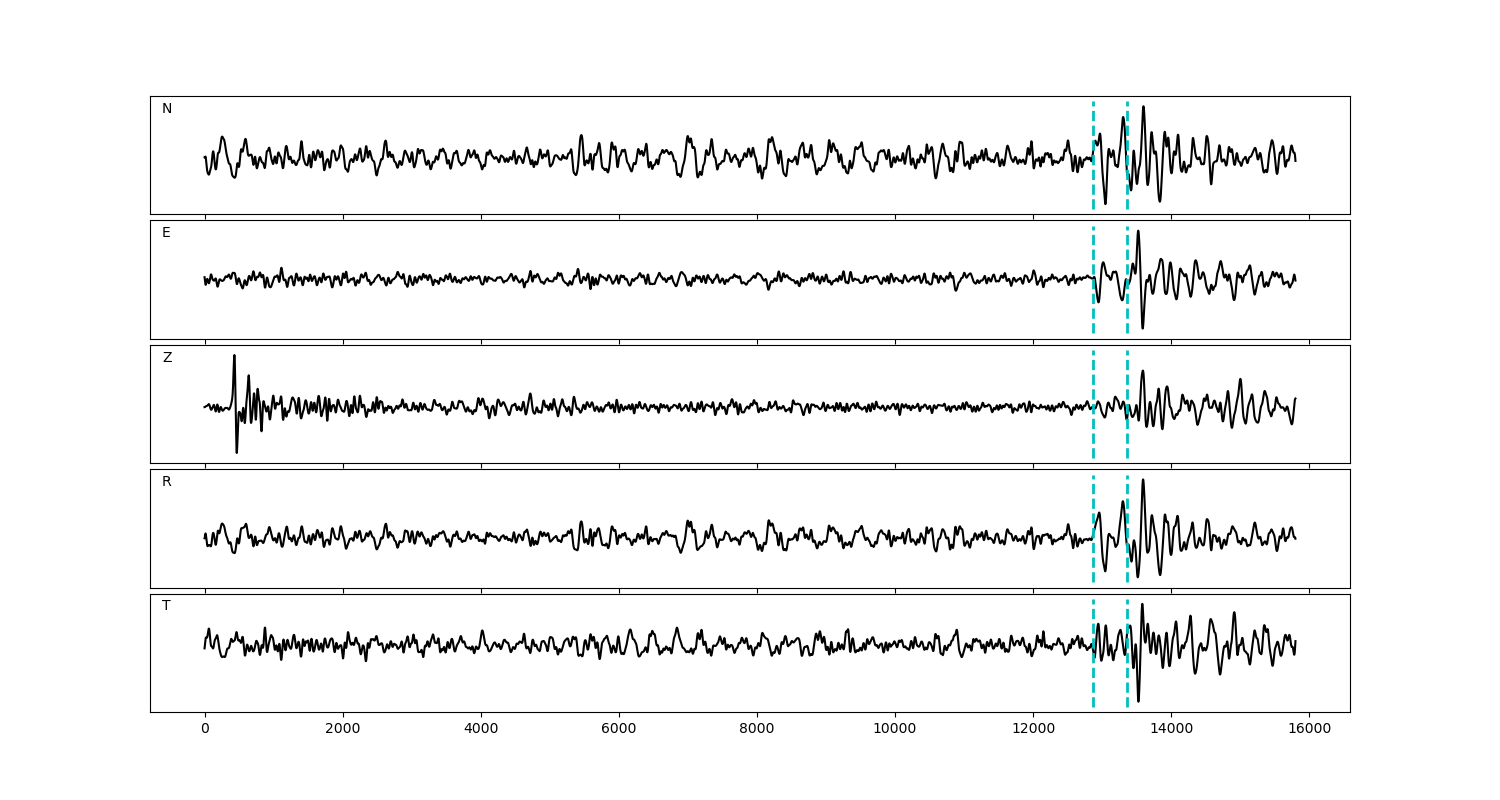
Task: Click the 2000 x-axis tick label
Action: 343,730
